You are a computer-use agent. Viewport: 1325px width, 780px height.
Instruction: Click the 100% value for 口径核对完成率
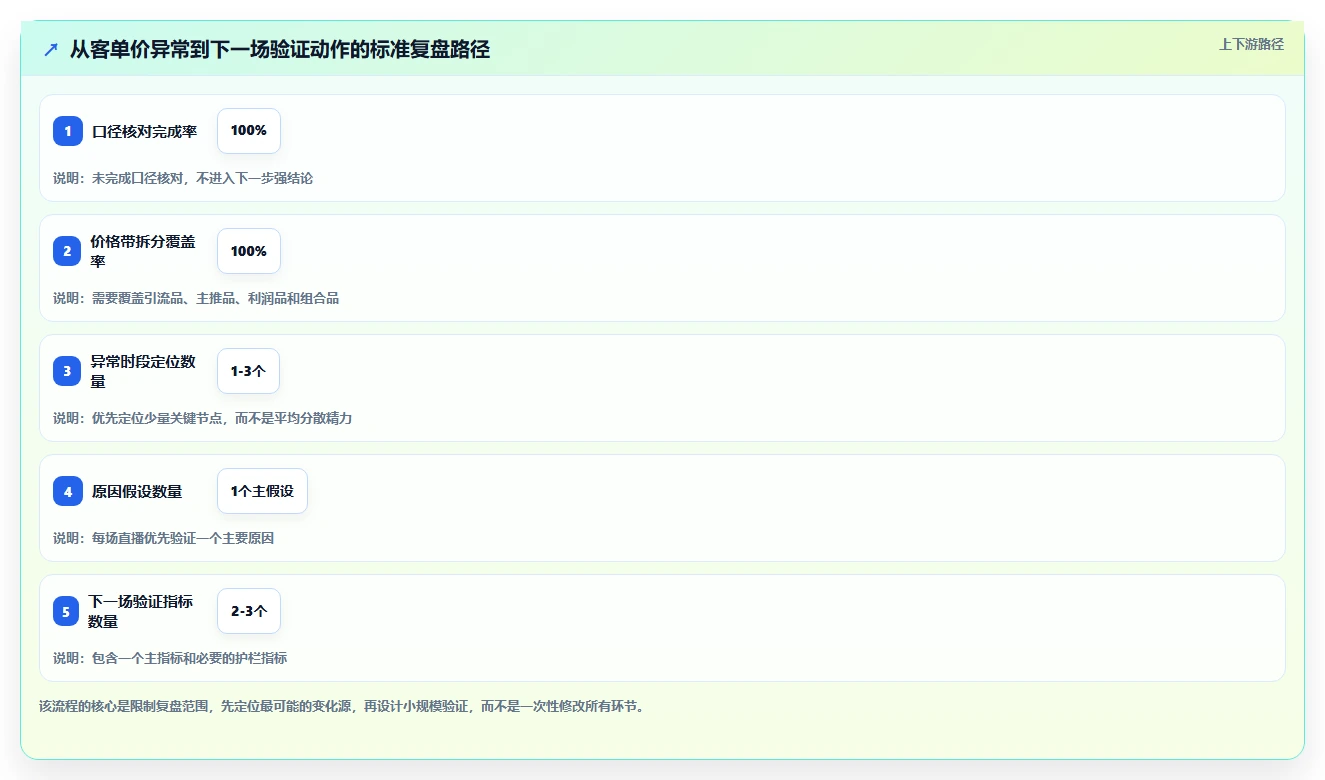249,131
